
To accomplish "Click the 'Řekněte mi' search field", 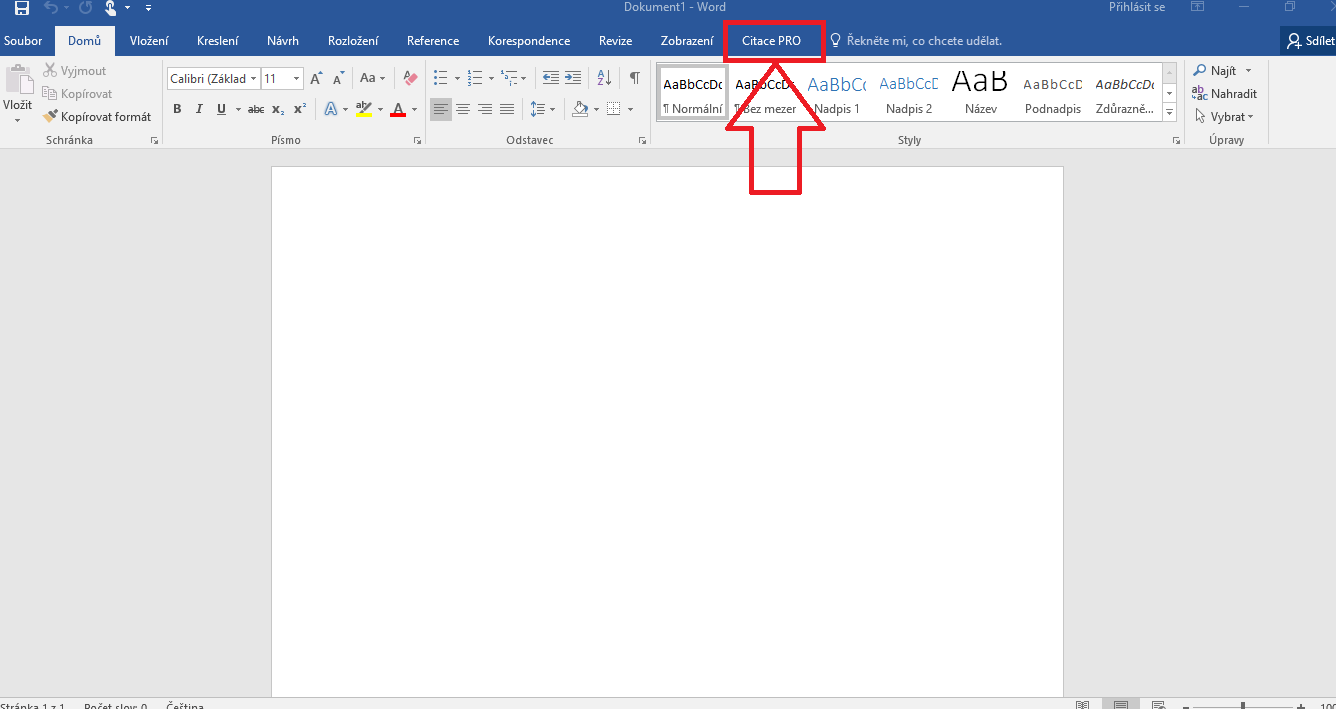I will [x=923, y=41].
